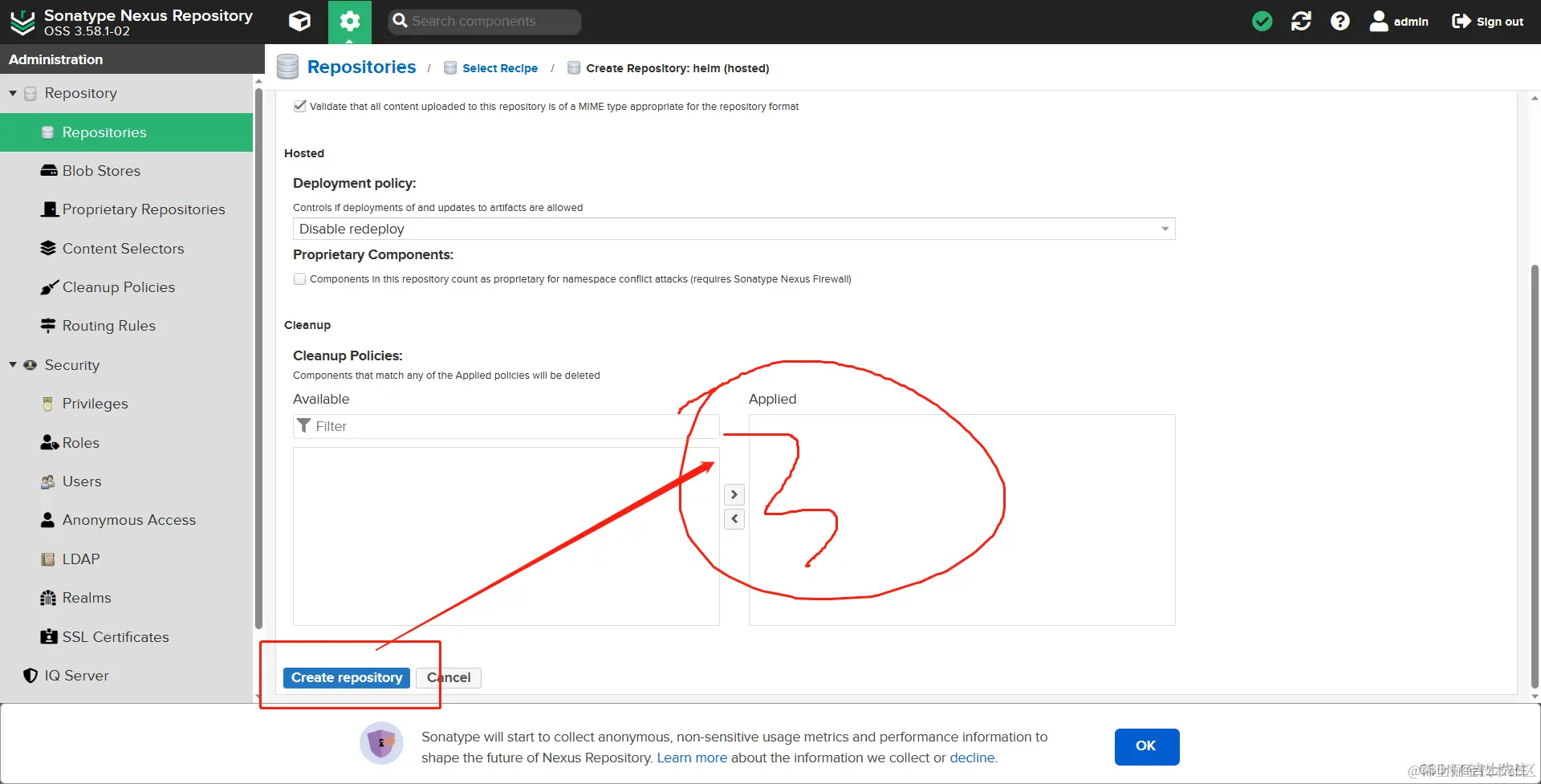Click the sidebar vertical scrollbar
Screen dimensions: 1541x784
[258, 358]
